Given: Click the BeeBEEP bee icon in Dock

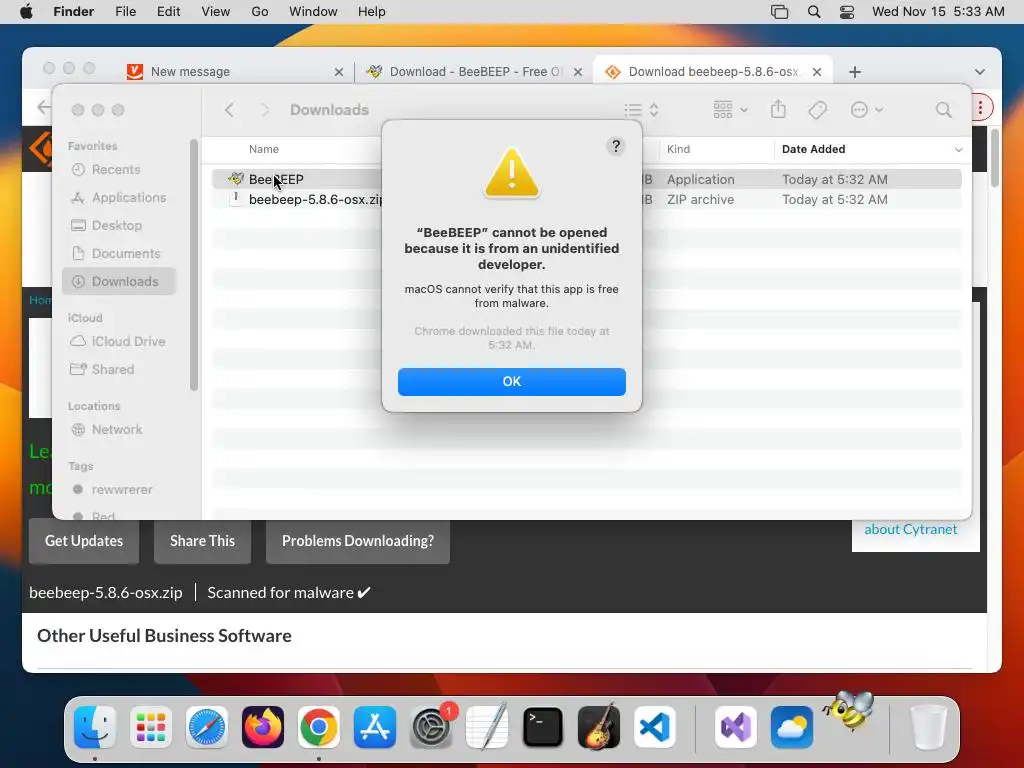Looking at the screenshot, I should pos(849,711).
